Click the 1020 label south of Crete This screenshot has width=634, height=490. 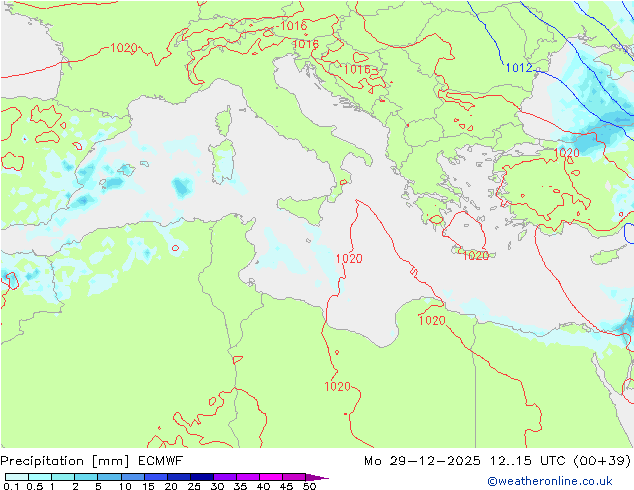coord(476,256)
